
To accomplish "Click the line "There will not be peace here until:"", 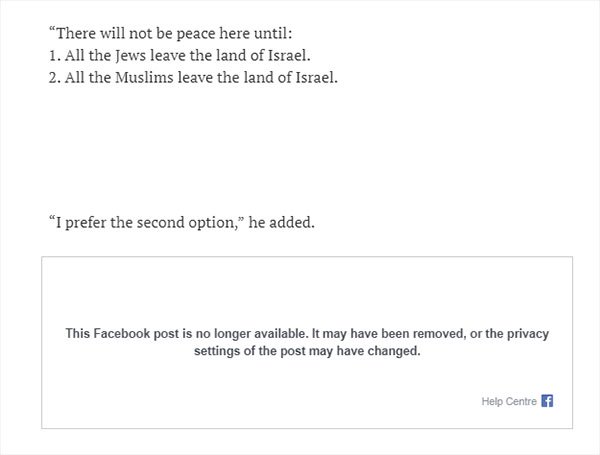I will (170, 32).
